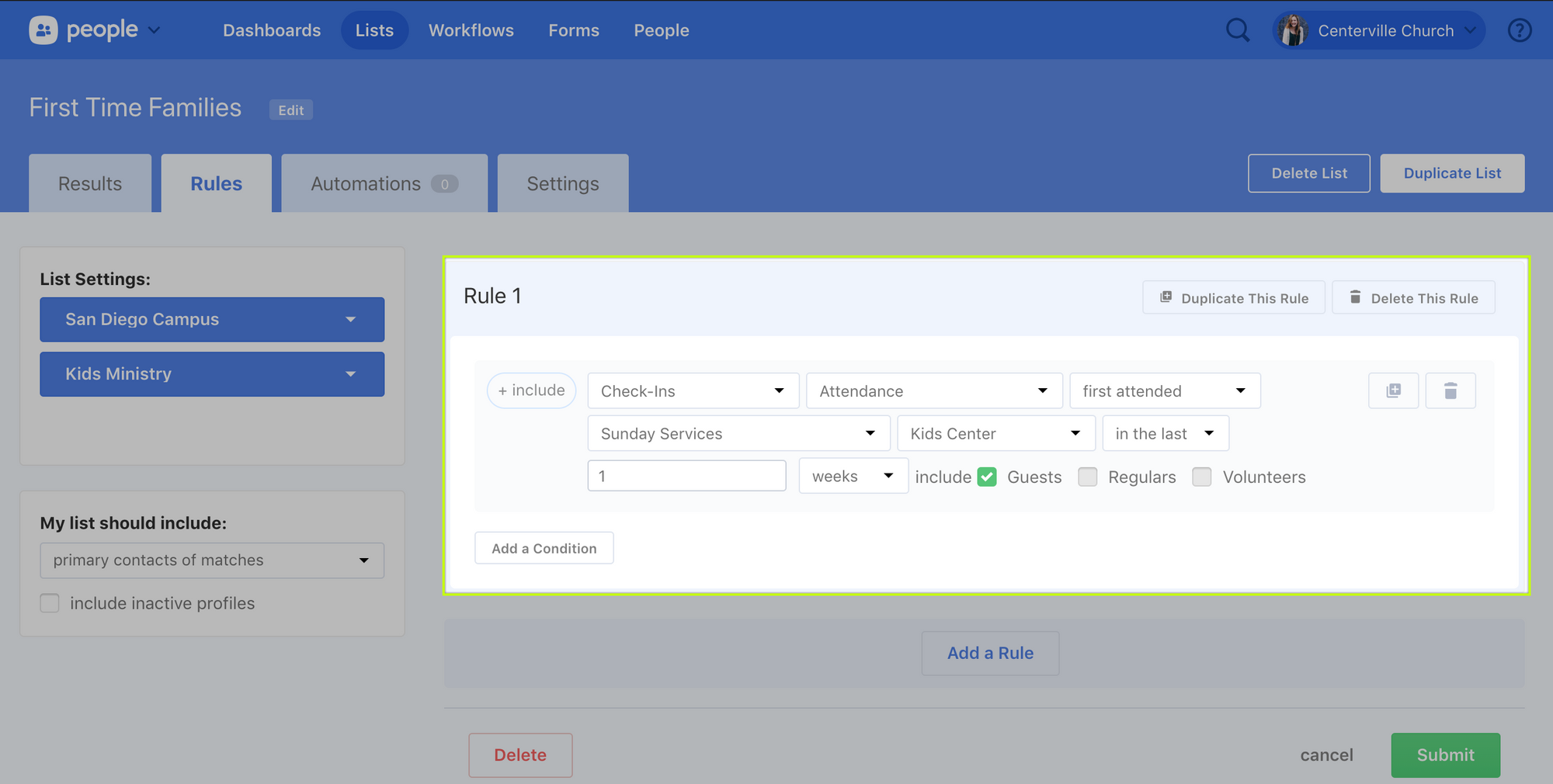Click the Add a Rule button
Viewport: 1553px width, 784px height.
990,653
